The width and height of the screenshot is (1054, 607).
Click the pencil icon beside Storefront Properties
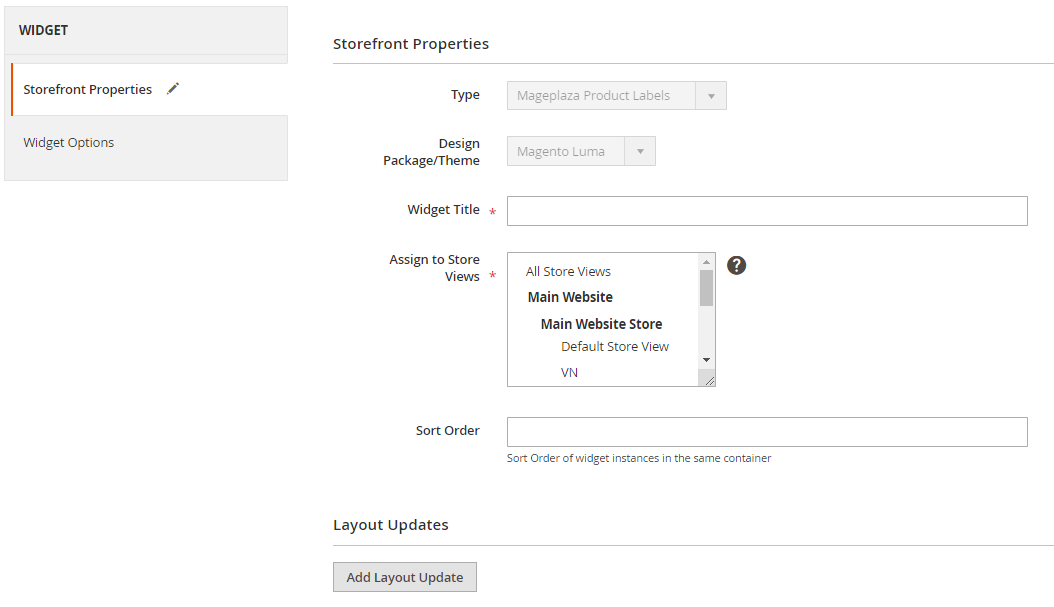(x=173, y=89)
